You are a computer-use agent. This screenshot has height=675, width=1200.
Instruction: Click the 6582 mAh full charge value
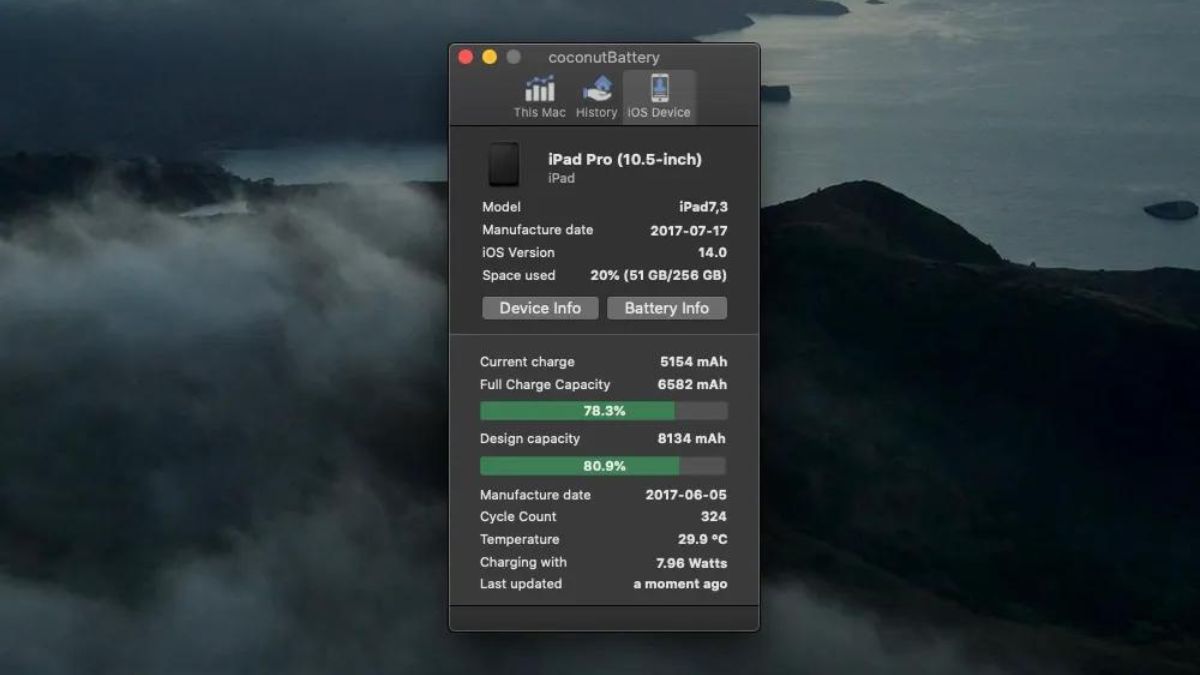(x=692, y=384)
